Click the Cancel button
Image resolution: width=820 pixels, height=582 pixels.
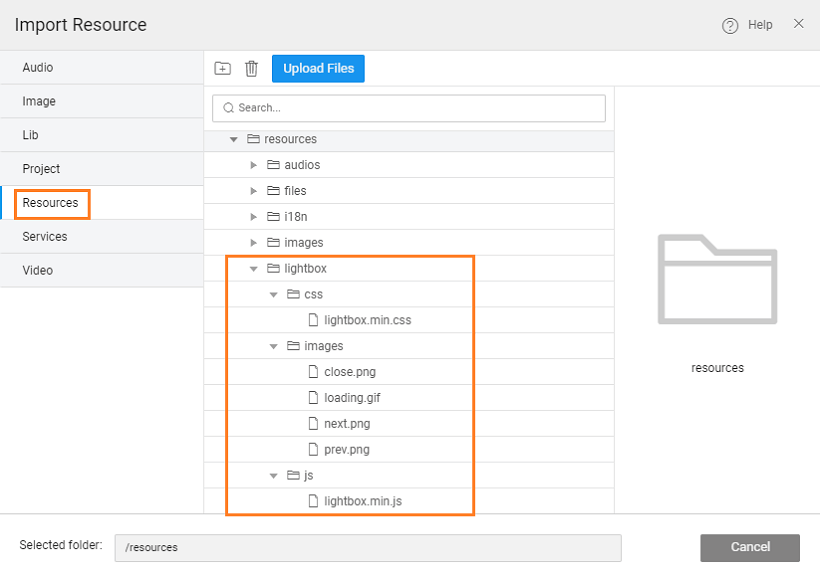tap(749, 547)
